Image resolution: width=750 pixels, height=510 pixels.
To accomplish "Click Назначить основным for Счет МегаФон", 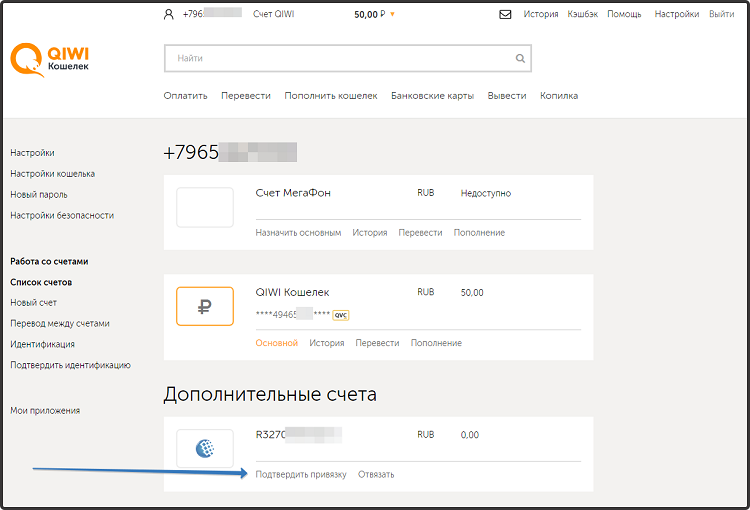I will [298, 233].
